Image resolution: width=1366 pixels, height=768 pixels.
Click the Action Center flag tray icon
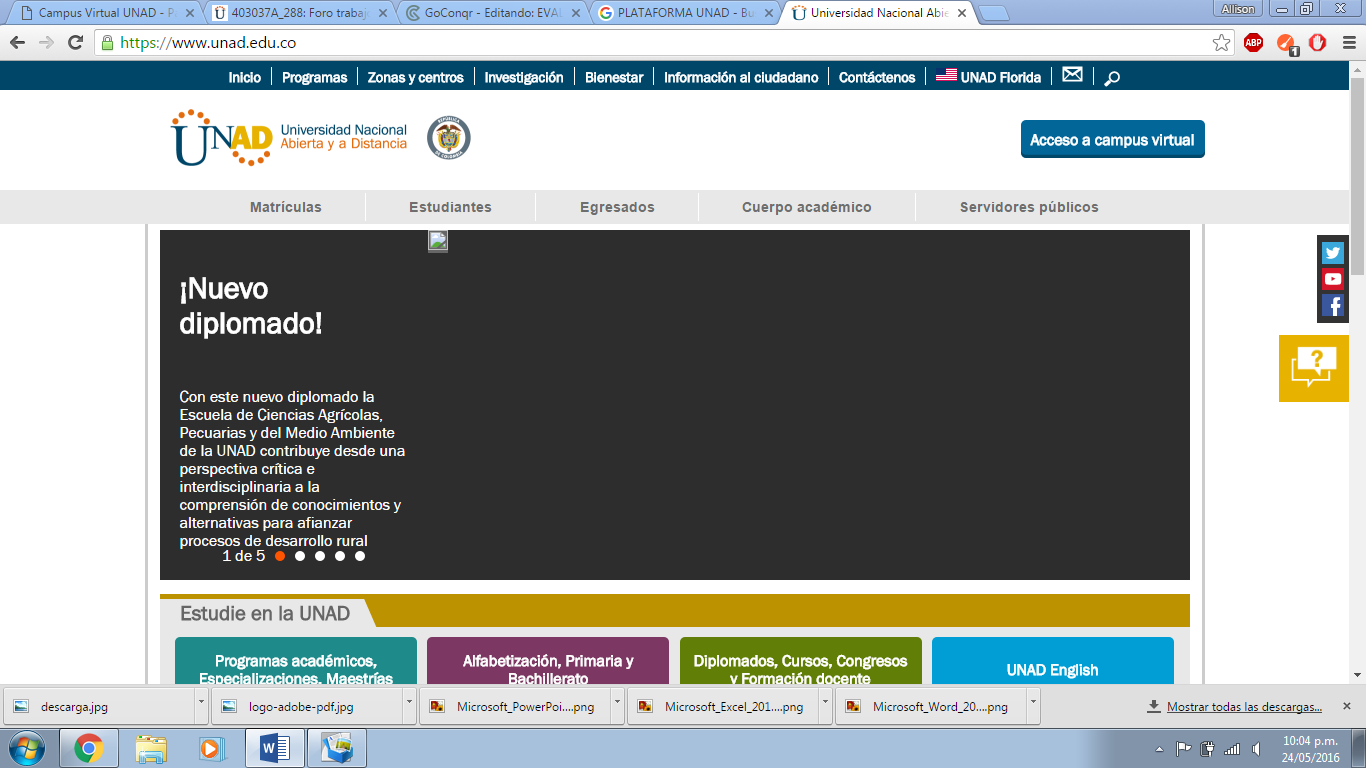point(1183,748)
